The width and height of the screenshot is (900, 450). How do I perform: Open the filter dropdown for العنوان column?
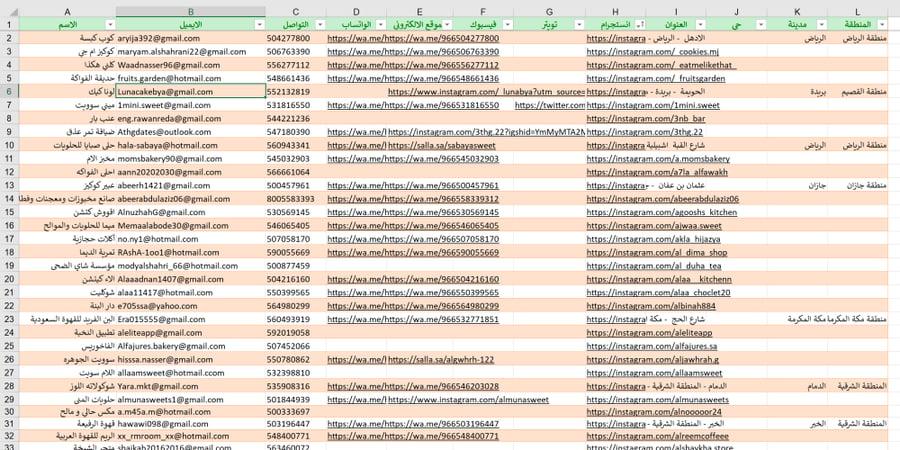coord(700,24)
